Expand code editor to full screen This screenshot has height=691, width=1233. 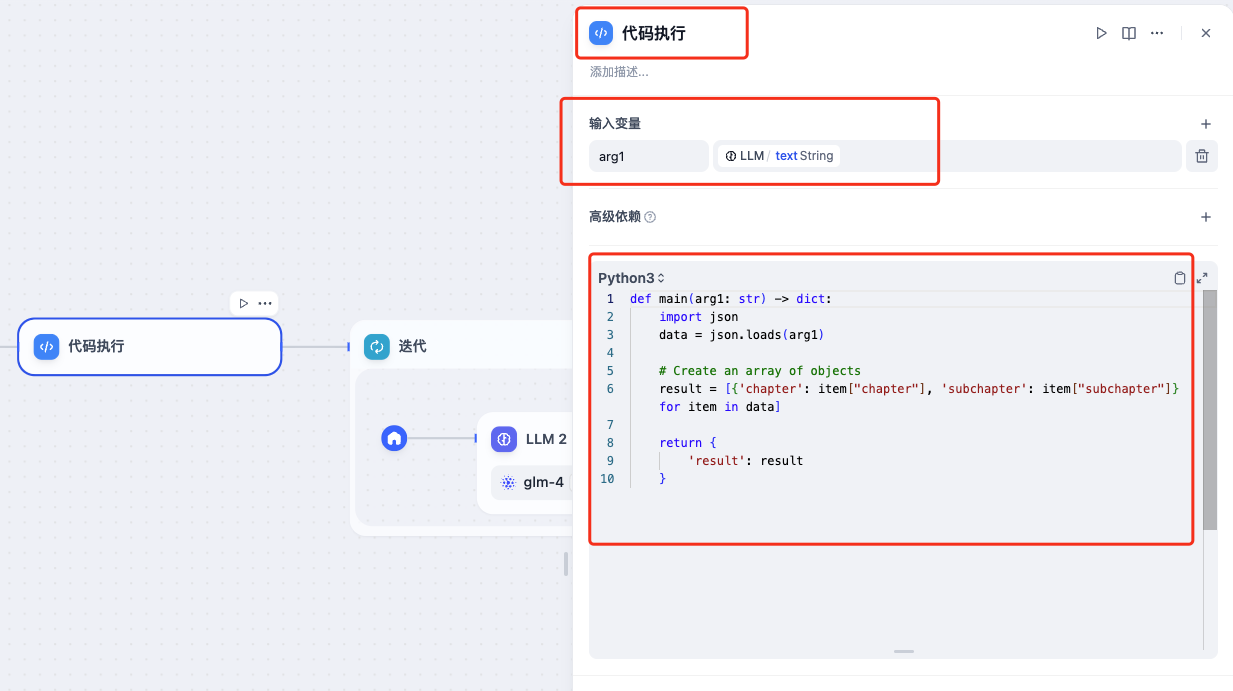[x=1202, y=278]
